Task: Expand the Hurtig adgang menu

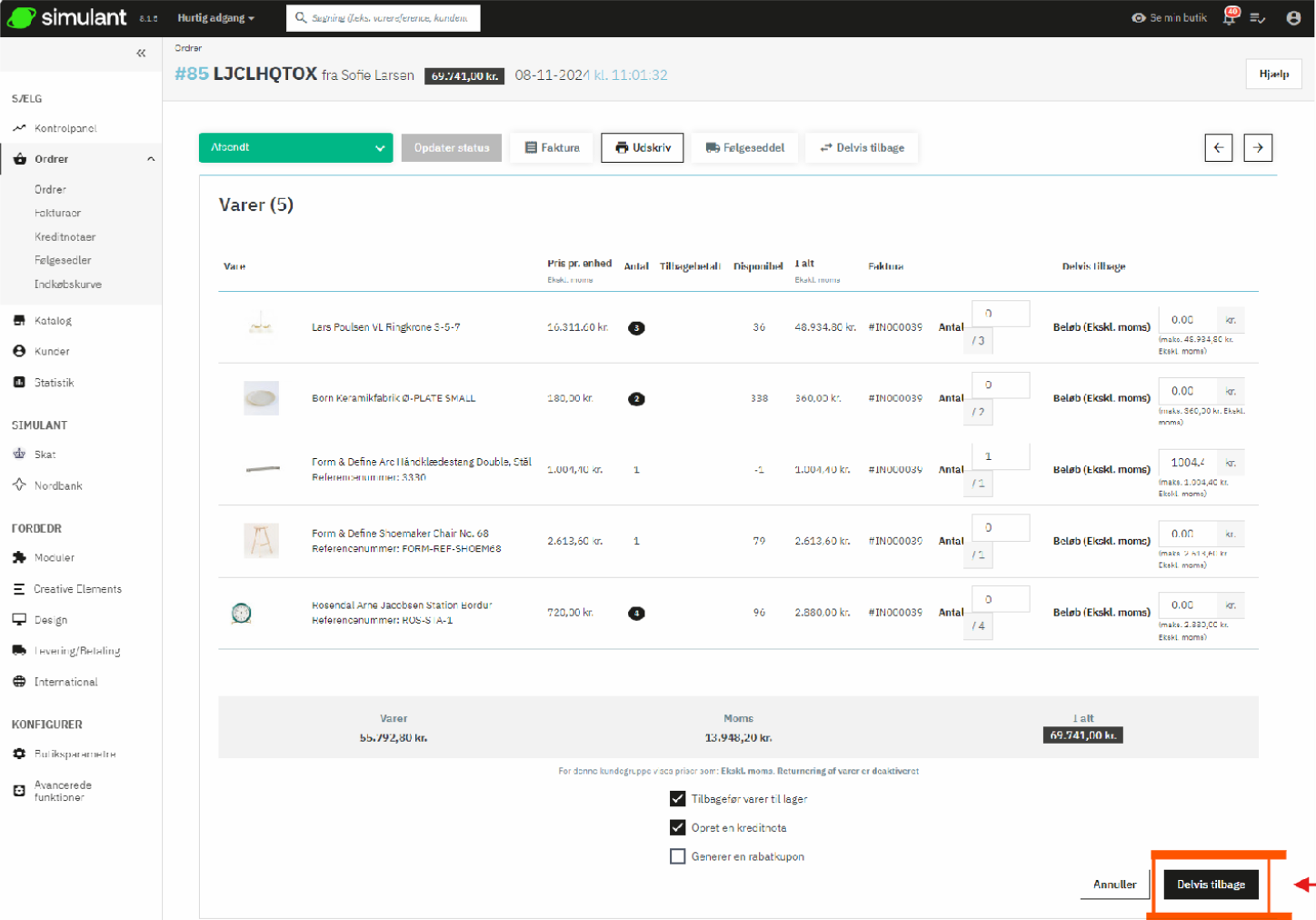Action: click(216, 18)
